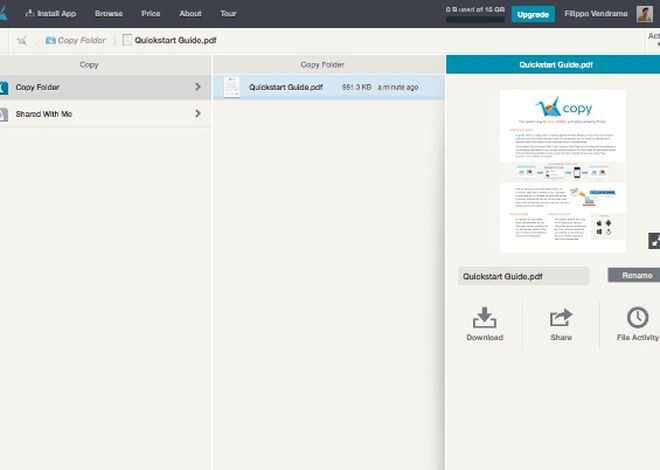Open the Tour page
This screenshot has width=660, height=470.
[x=228, y=13]
